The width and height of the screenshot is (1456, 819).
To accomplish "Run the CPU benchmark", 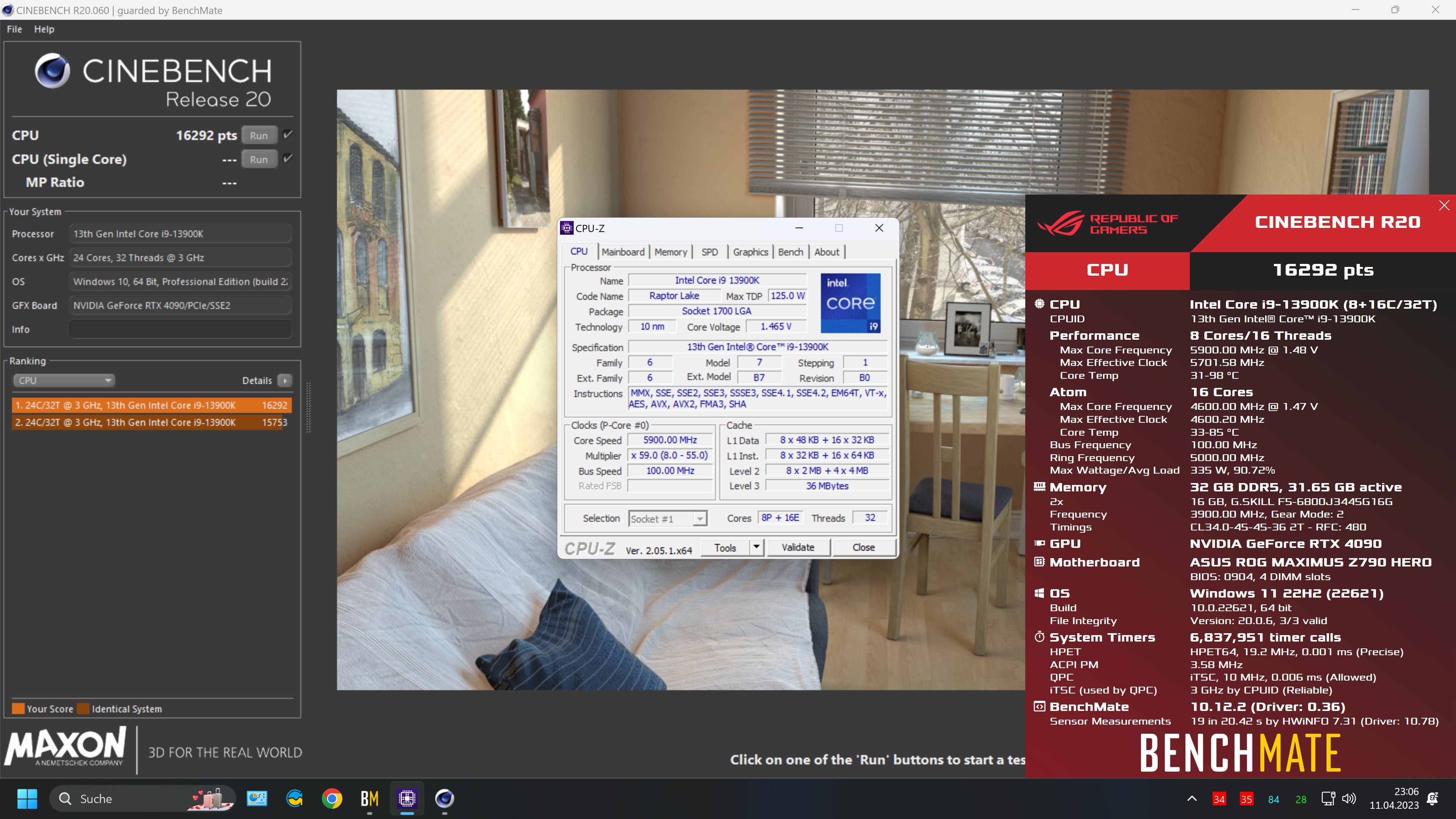I will (259, 136).
